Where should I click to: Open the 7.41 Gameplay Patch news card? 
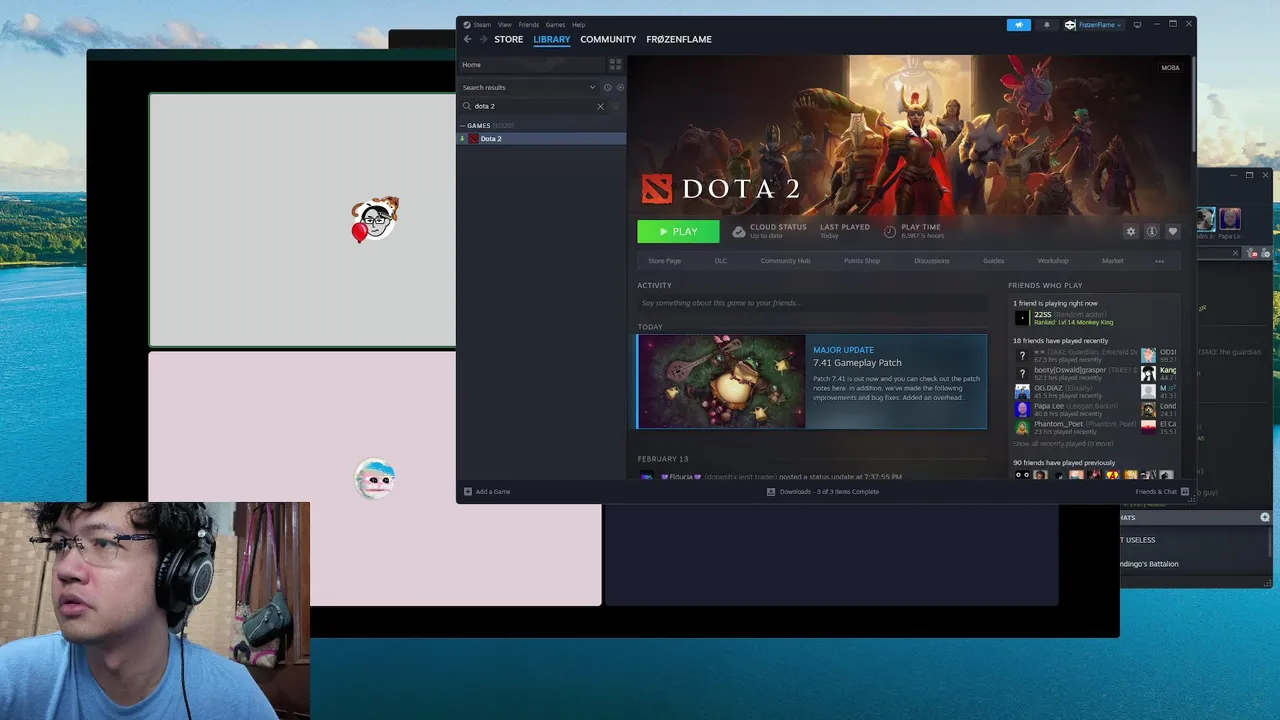coord(811,381)
